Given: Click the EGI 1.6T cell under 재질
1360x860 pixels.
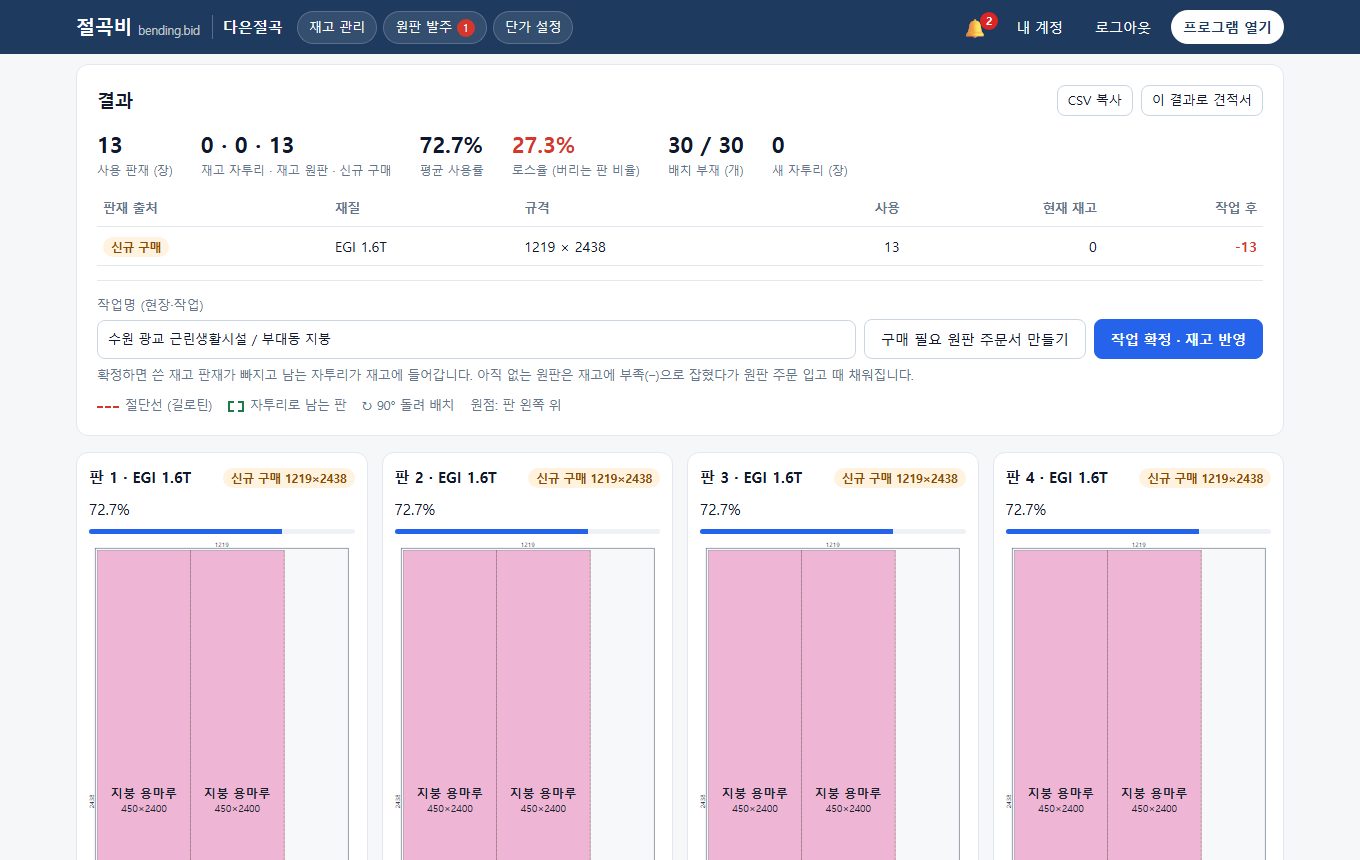Looking at the screenshot, I should pyautogui.click(x=361, y=247).
